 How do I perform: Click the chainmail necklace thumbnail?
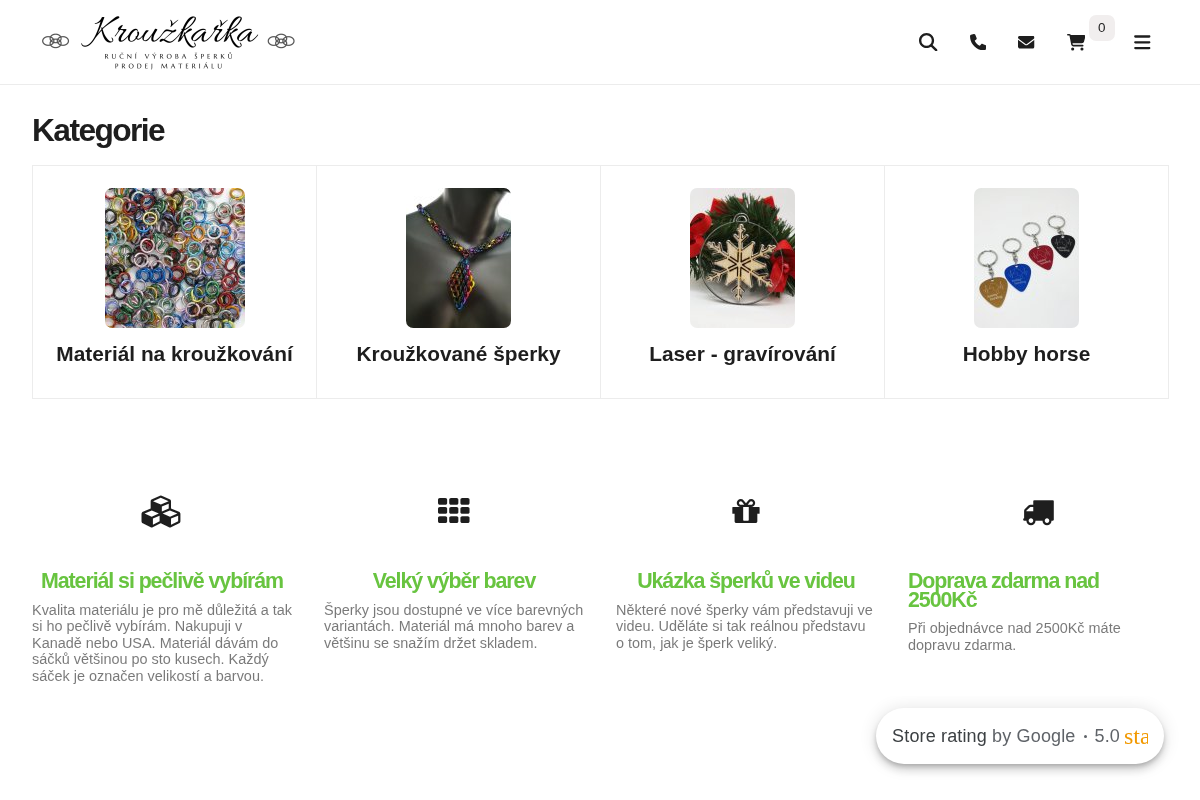point(459,258)
